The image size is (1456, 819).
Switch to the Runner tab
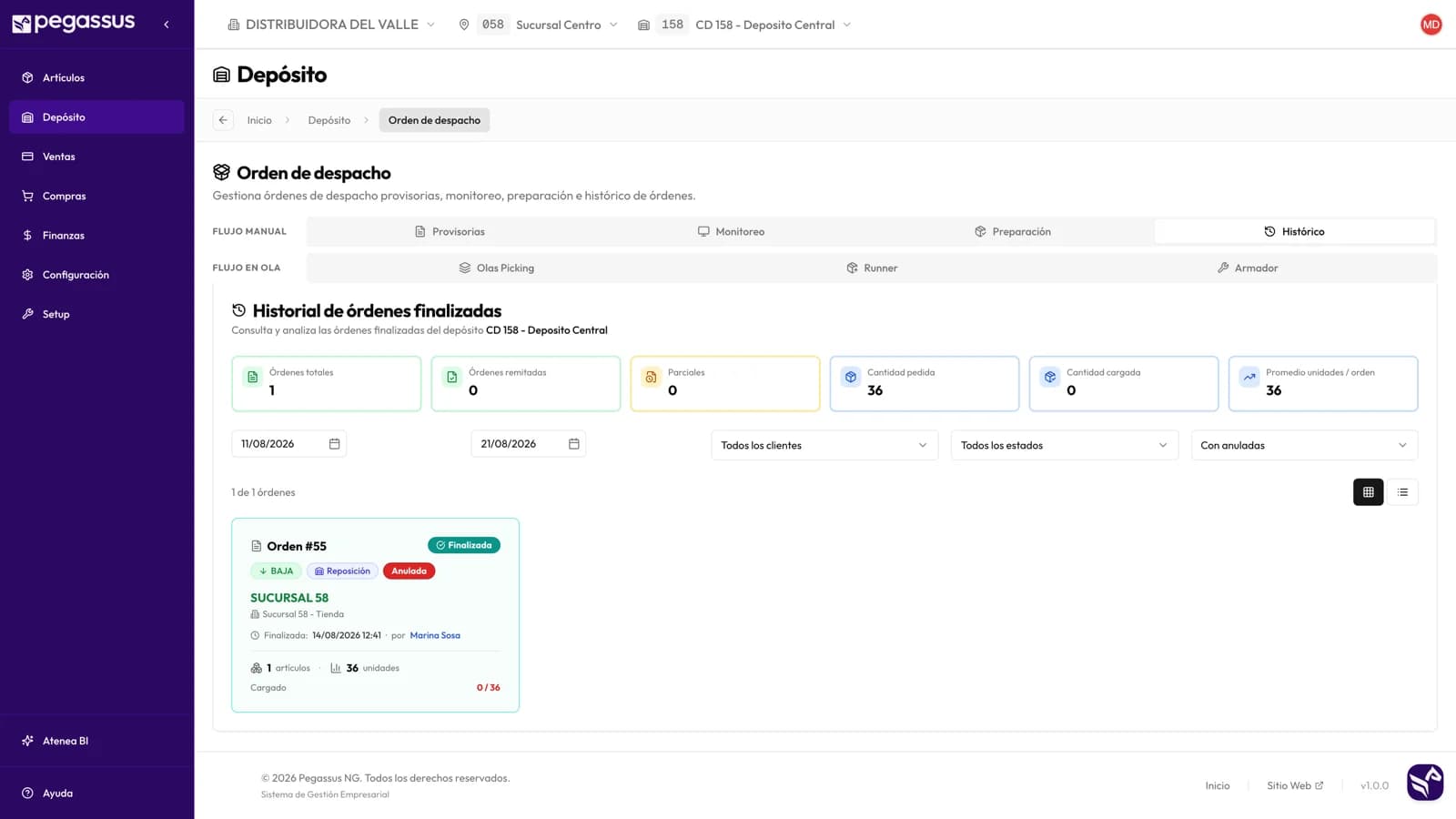click(872, 268)
